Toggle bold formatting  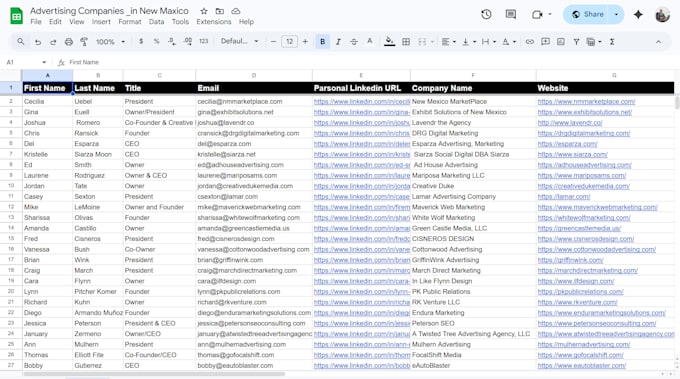tap(322, 42)
